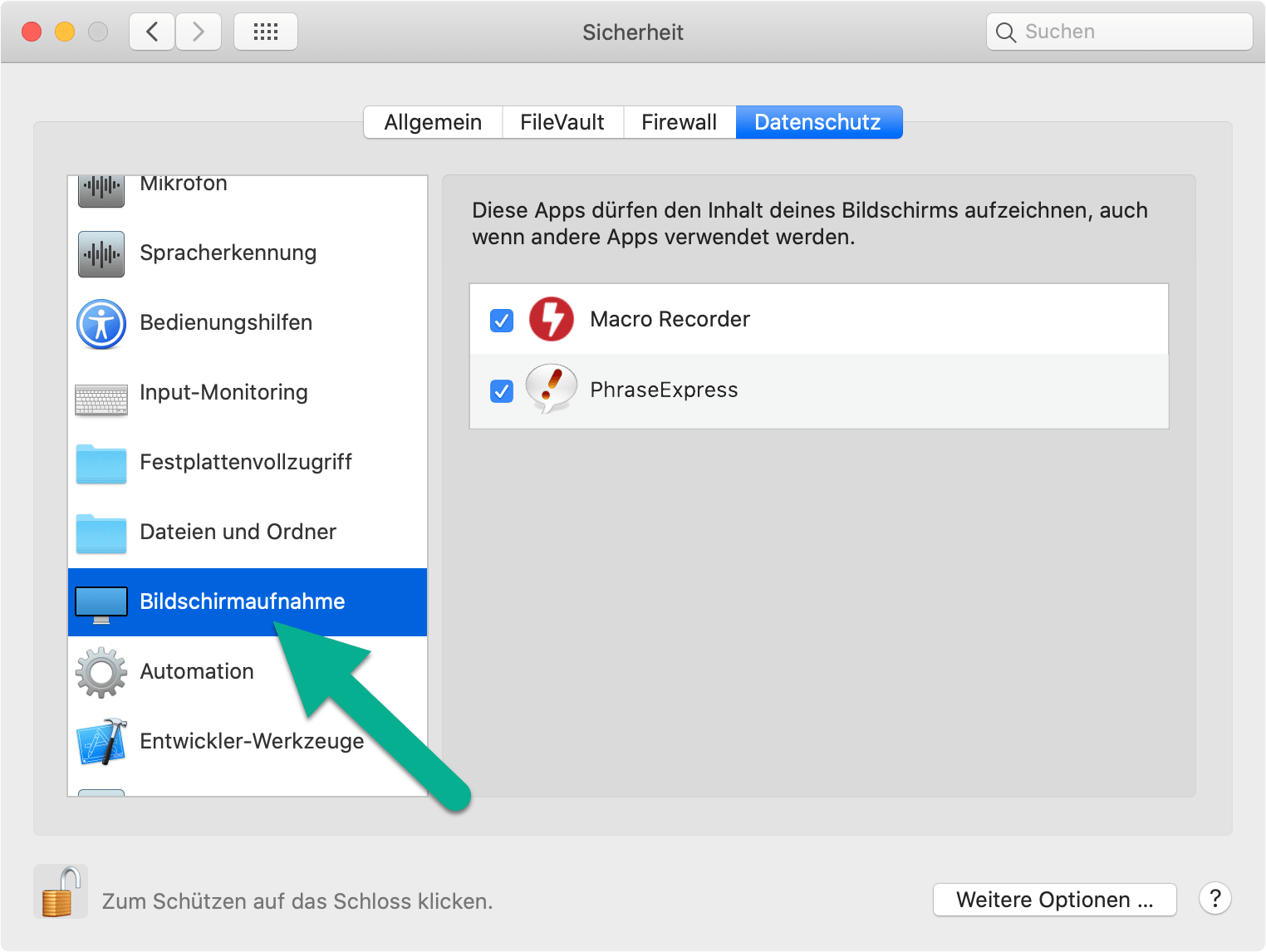Click the Macro Recorder app icon
The height and width of the screenshot is (952, 1266).
[x=552, y=319]
